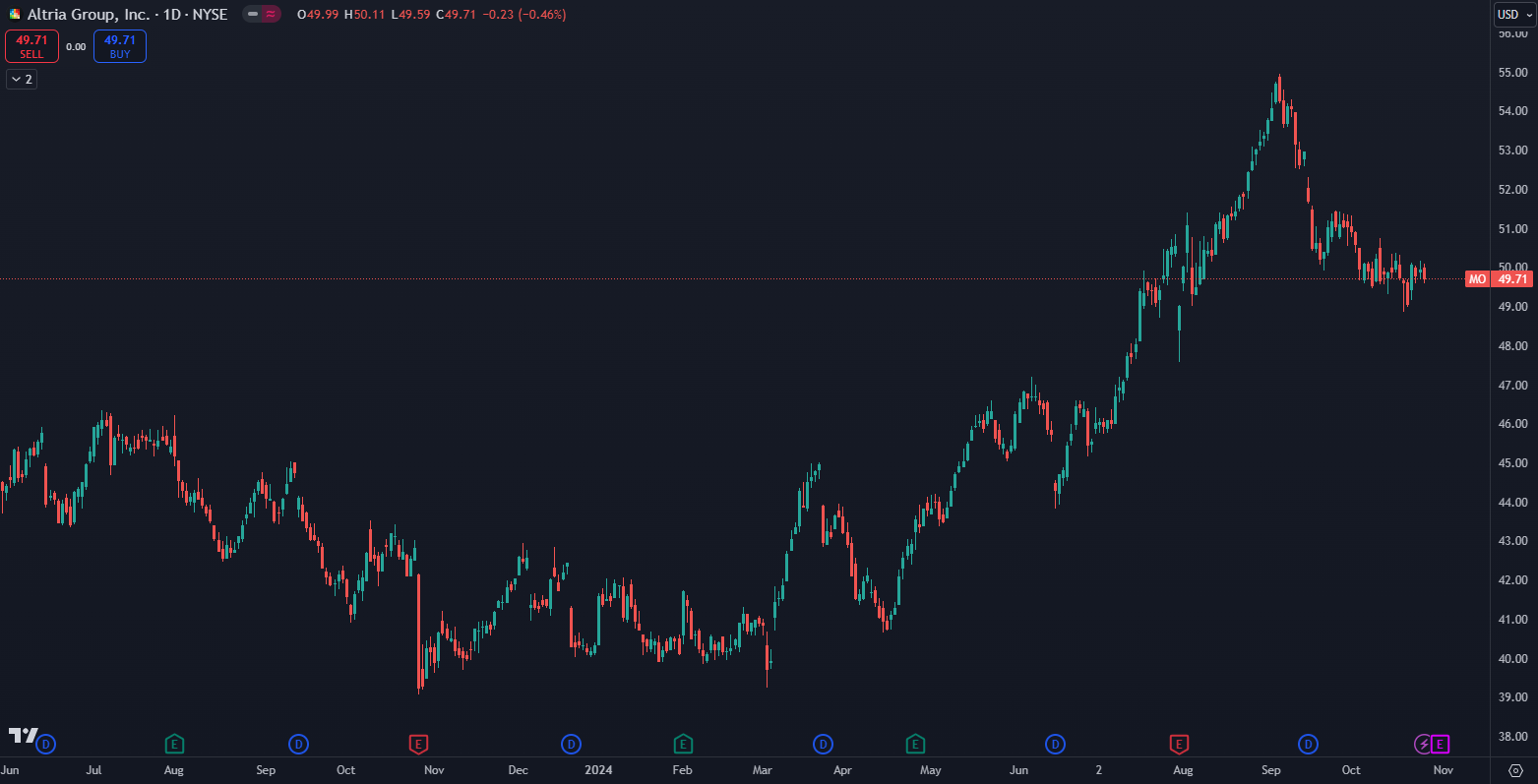1538x784 pixels.
Task: Click the dividend D marker between Jun and Jul 2023
Action: [45, 744]
